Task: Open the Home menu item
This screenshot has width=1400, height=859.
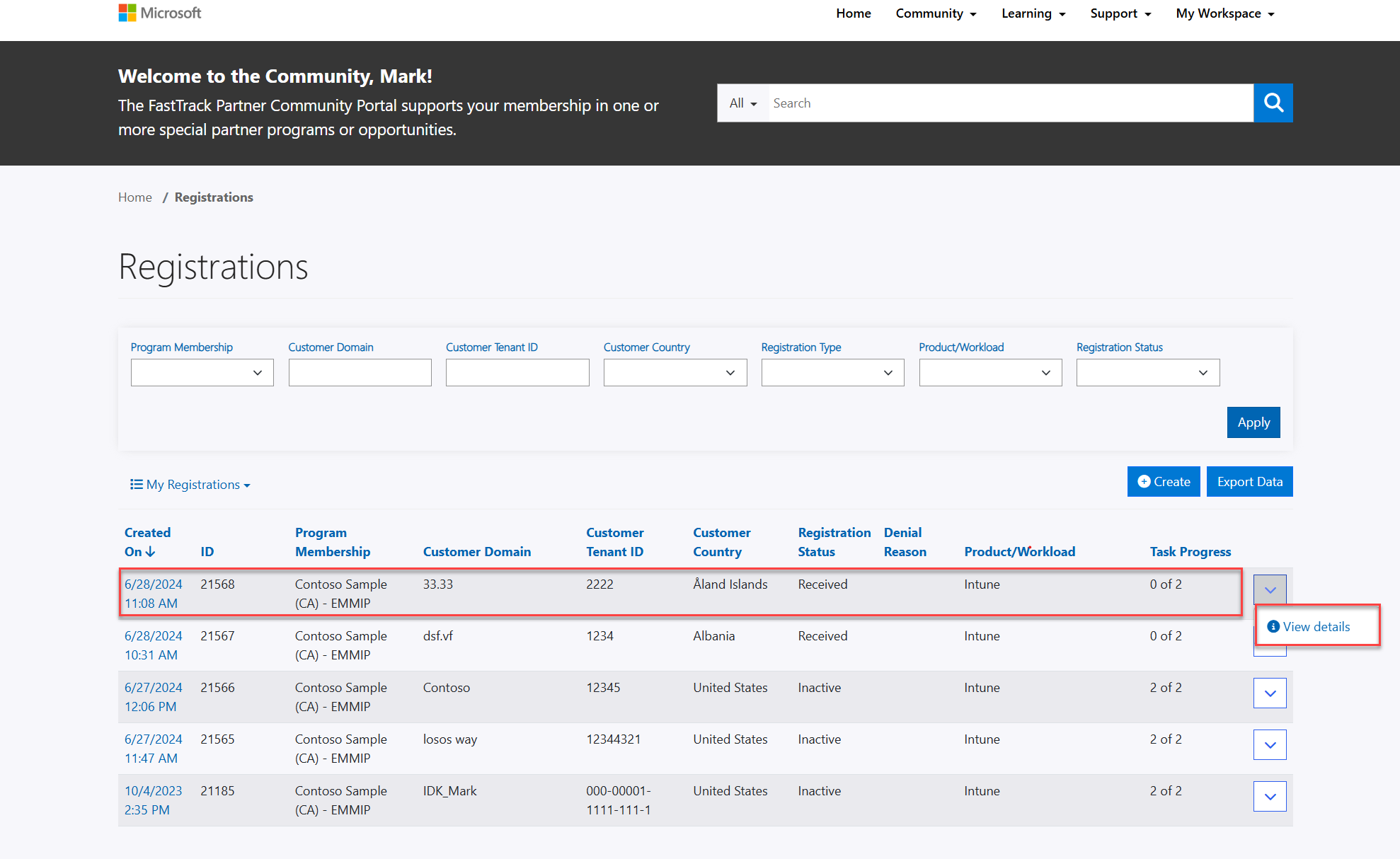Action: tap(854, 13)
